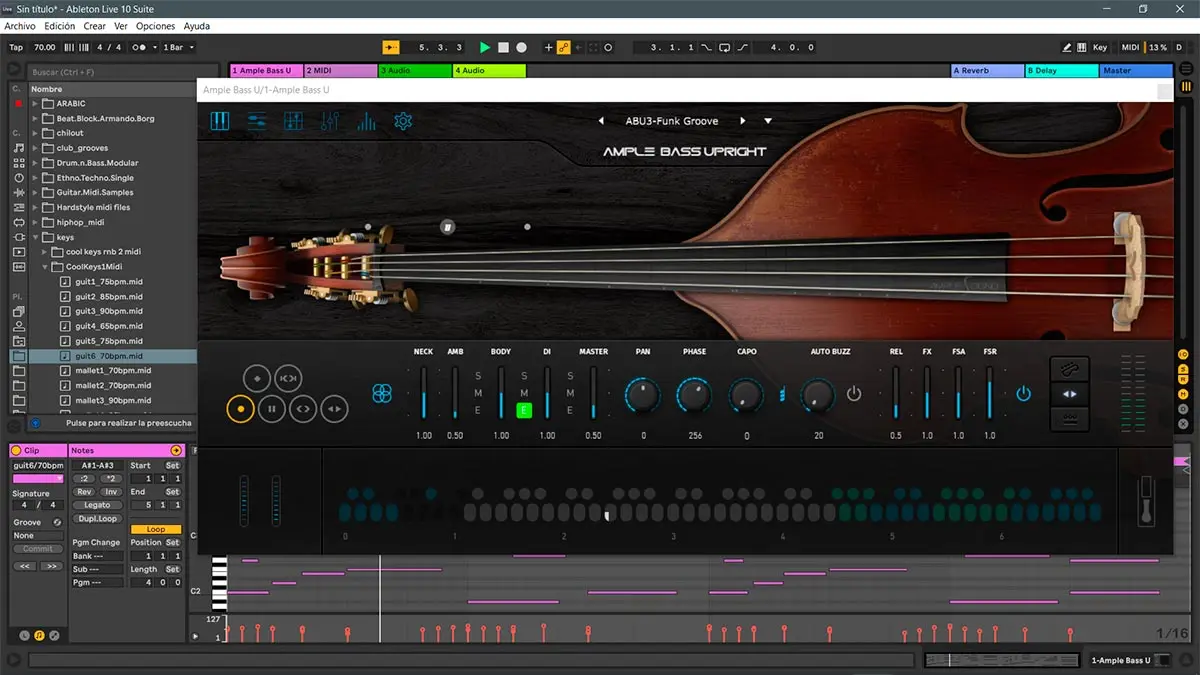Image resolution: width=1200 pixels, height=675 pixels.
Task: Expand the cool keys rnb 2 midi folder
Action: (46, 252)
